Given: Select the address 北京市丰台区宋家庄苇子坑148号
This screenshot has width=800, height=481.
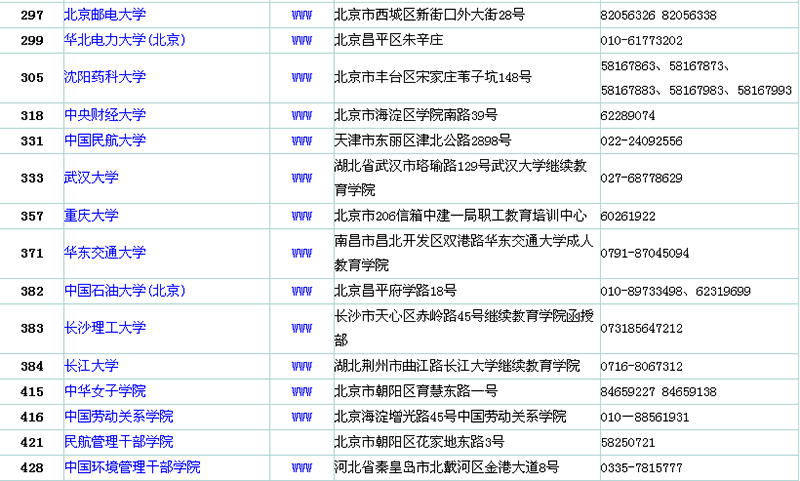Looking at the screenshot, I should point(433,78).
